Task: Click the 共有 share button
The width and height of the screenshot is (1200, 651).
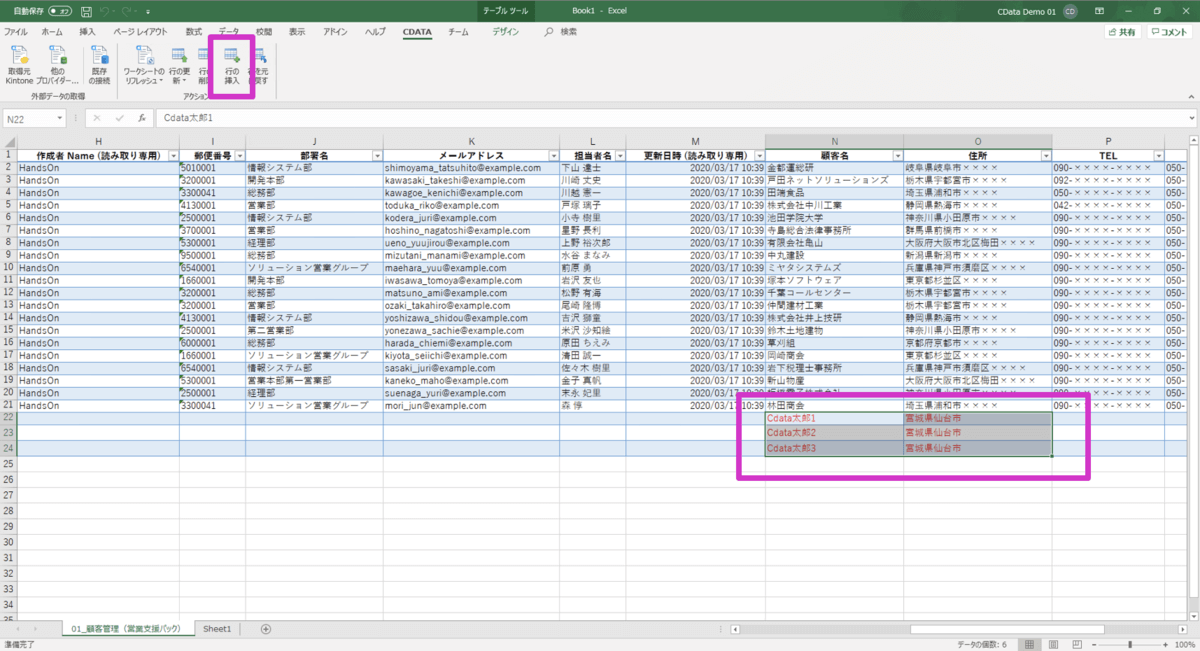Action: 1122,32
